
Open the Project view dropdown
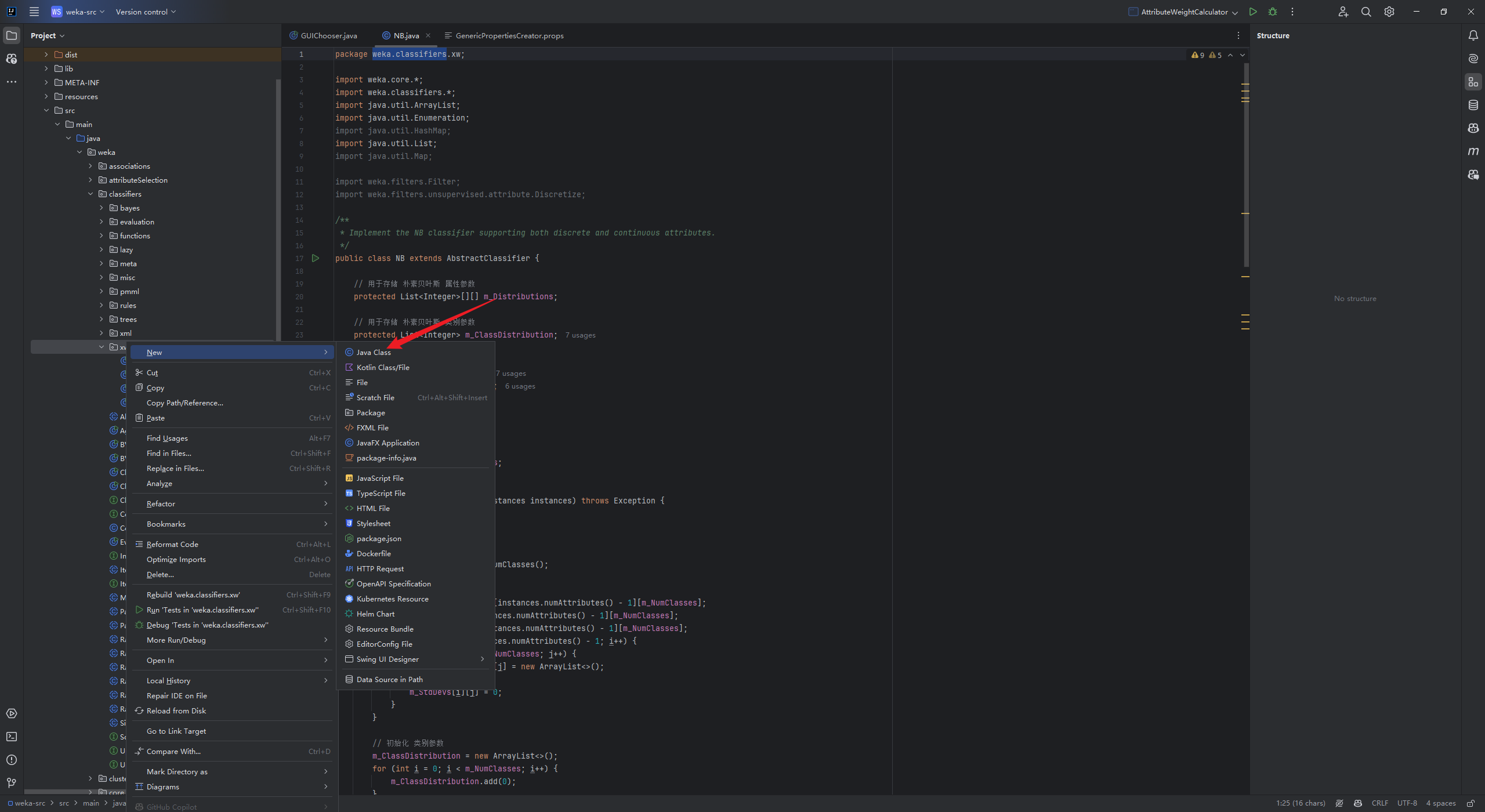pos(48,35)
